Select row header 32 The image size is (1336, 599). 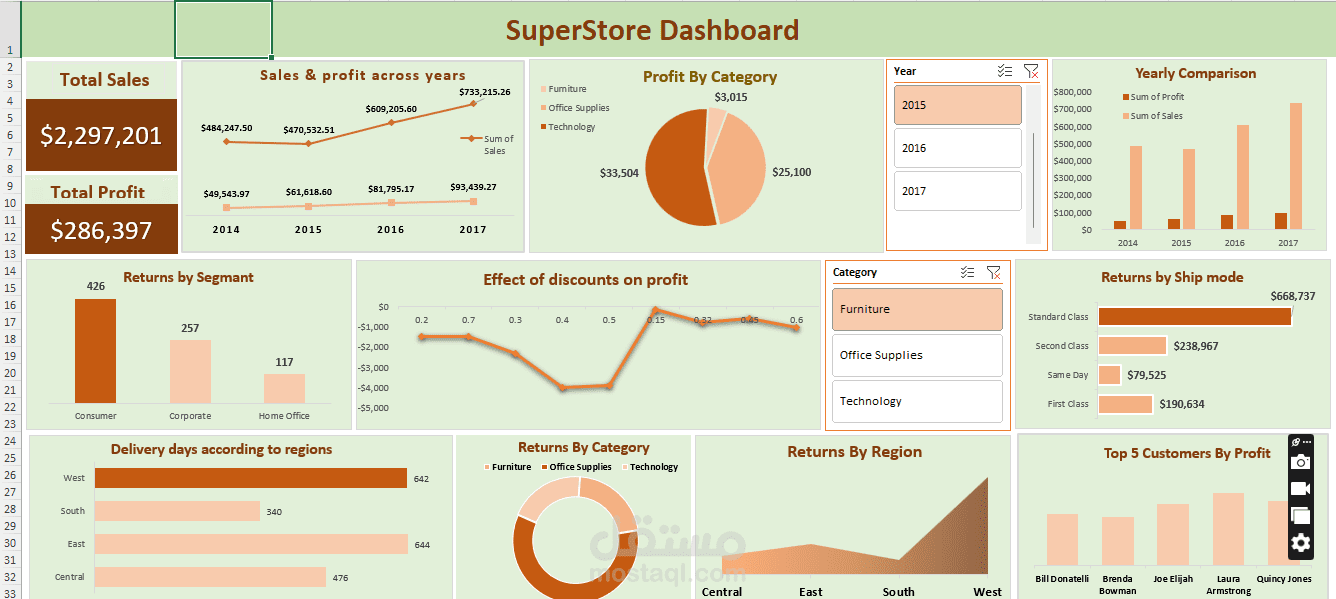[9, 577]
